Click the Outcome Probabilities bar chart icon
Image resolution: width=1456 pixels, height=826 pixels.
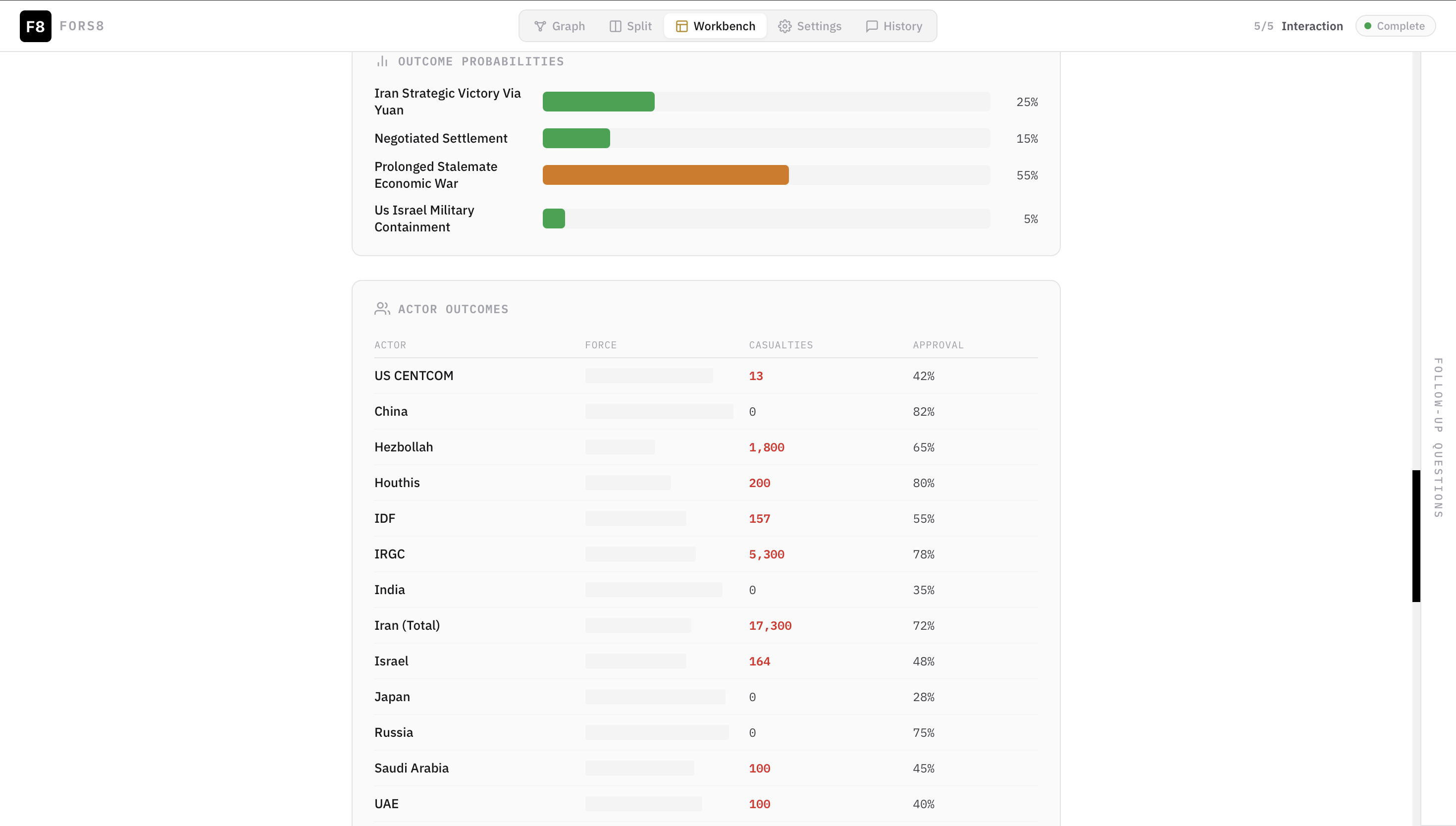click(382, 61)
